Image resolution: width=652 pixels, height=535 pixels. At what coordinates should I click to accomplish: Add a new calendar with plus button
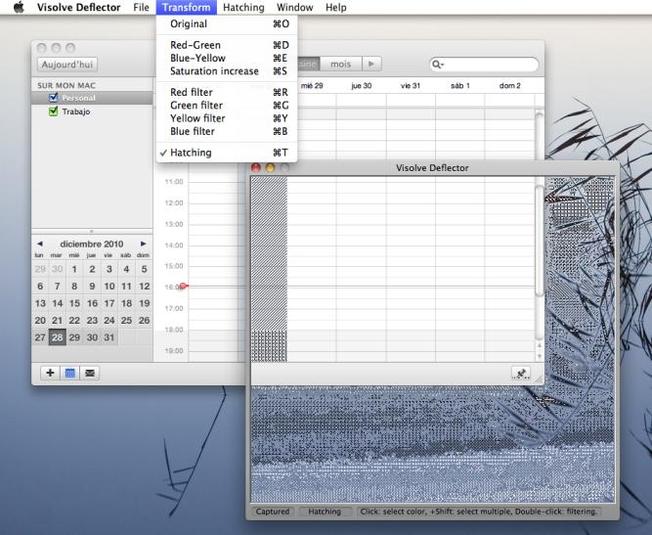coord(49,373)
